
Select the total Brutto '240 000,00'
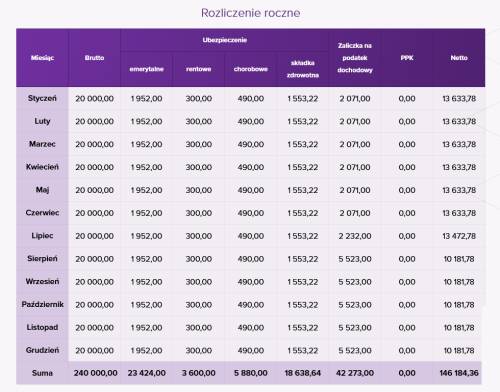pos(96,373)
